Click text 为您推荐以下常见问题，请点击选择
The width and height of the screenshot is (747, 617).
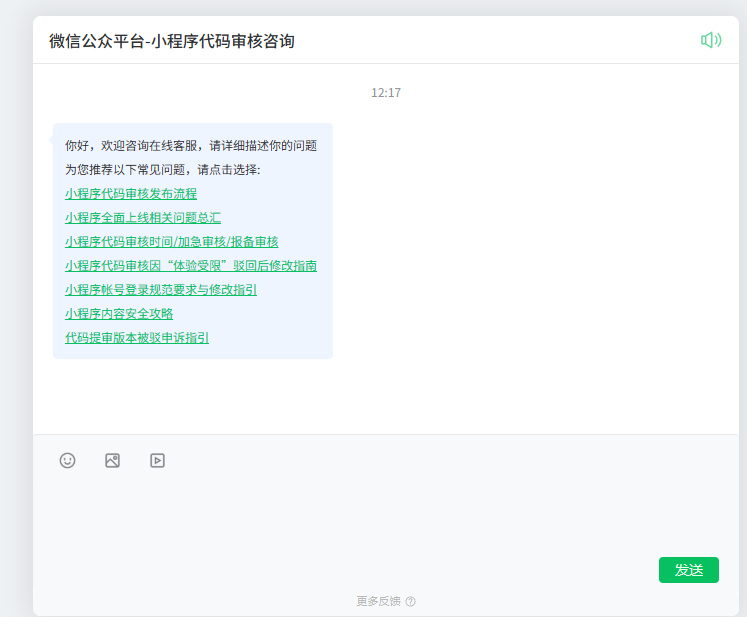(x=162, y=170)
